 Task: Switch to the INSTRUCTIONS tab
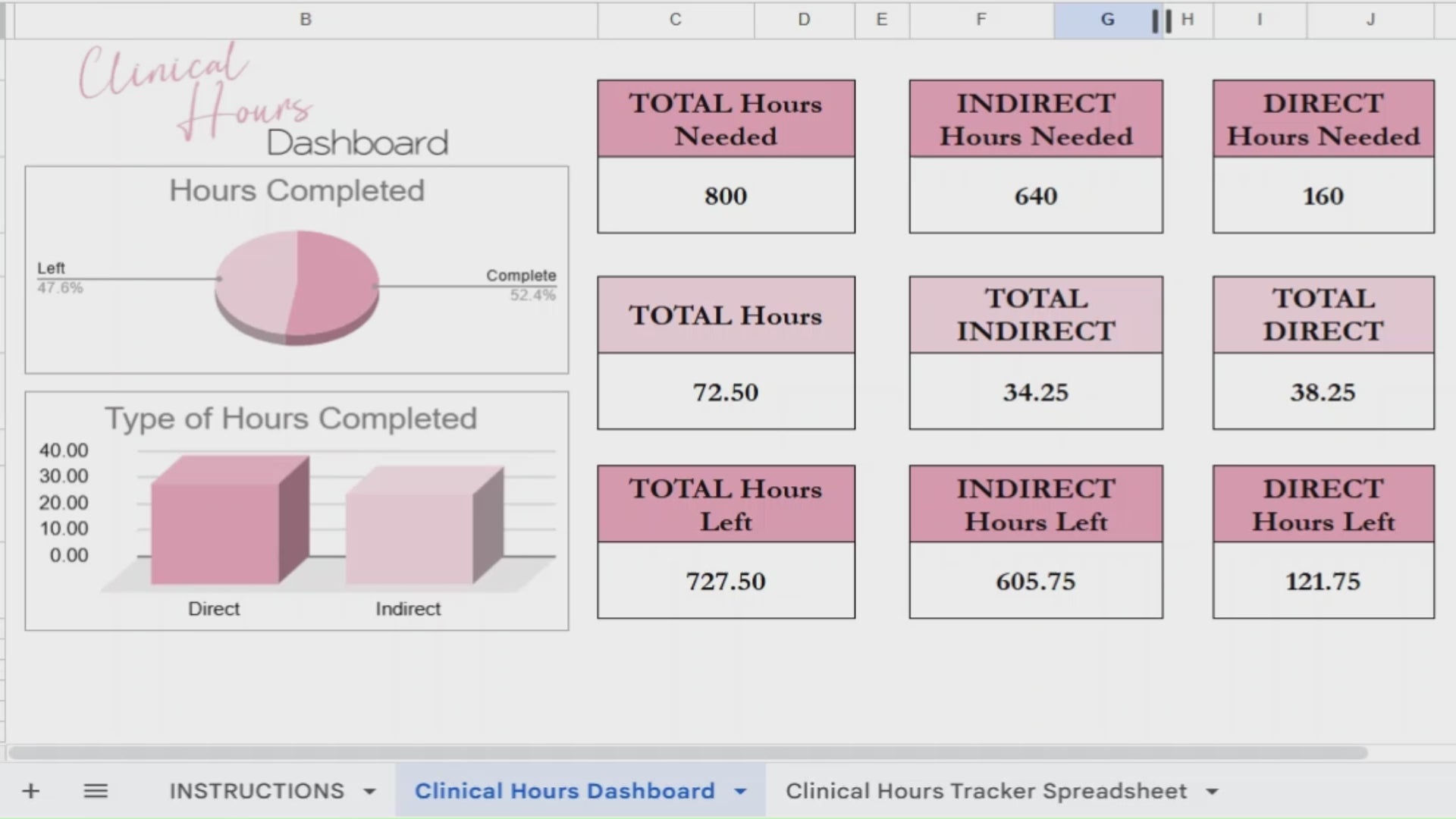(x=258, y=790)
